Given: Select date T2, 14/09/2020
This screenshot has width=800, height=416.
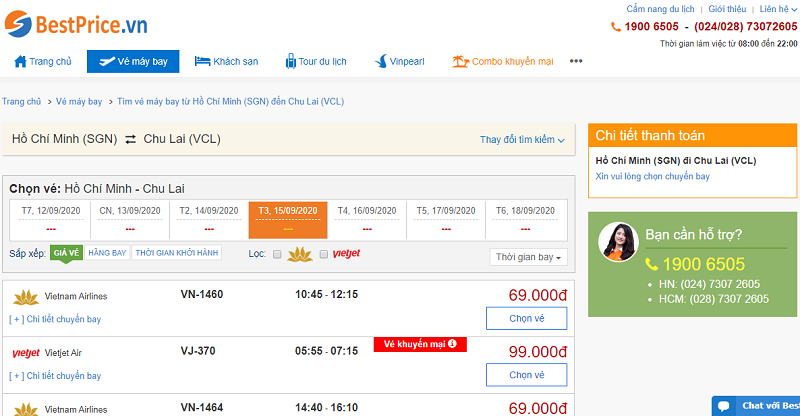Looking at the screenshot, I should click(x=209, y=219).
